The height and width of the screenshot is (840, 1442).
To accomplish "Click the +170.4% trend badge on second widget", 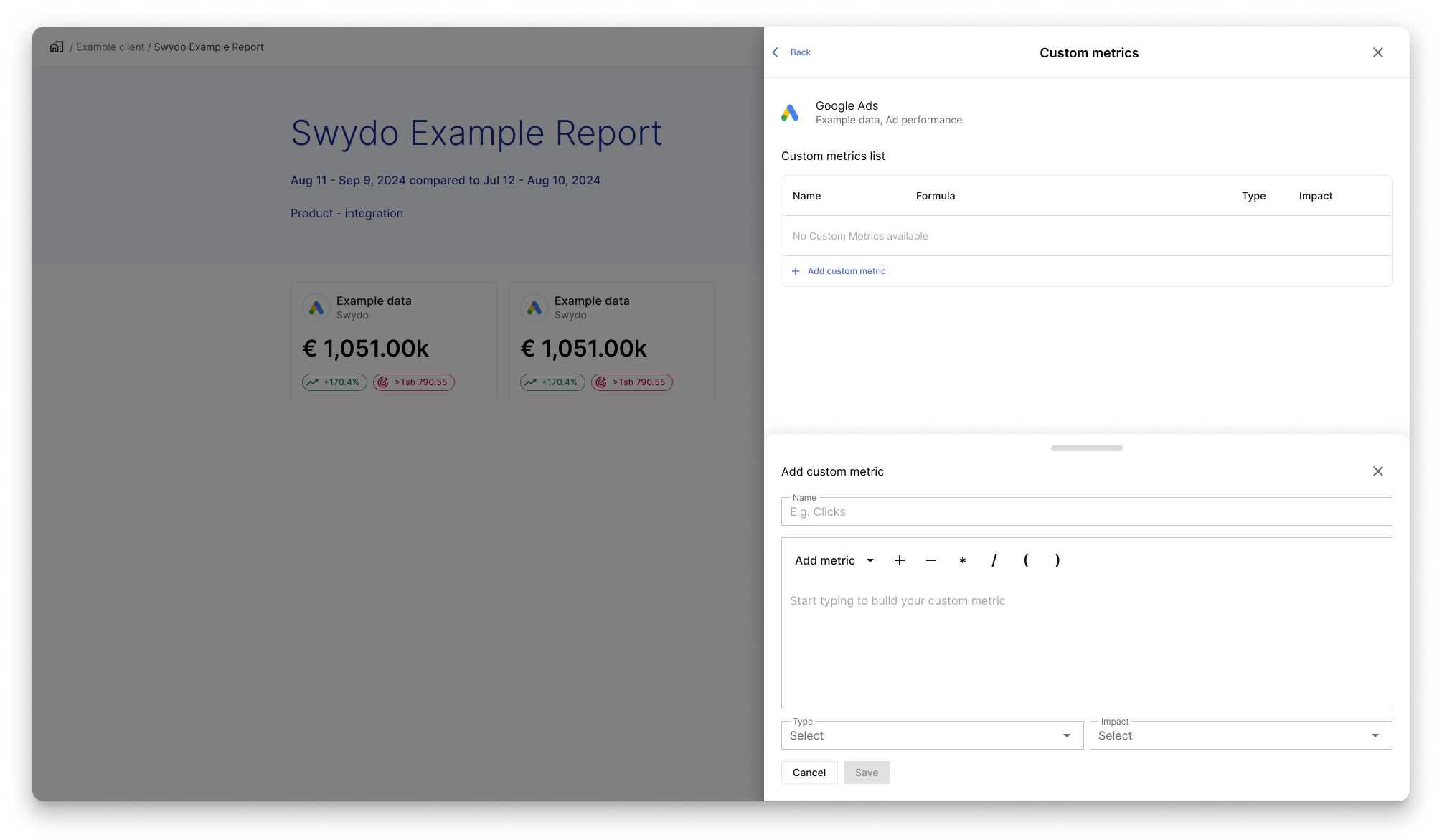I will coord(552,382).
